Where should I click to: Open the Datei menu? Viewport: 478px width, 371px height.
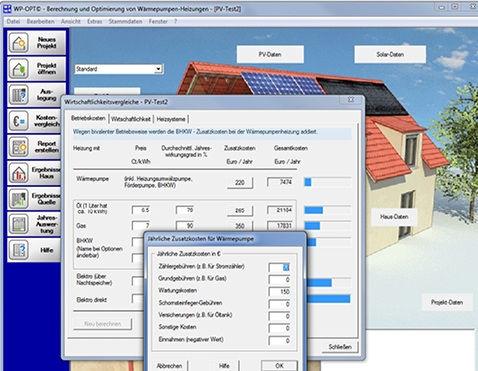point(13,21)
